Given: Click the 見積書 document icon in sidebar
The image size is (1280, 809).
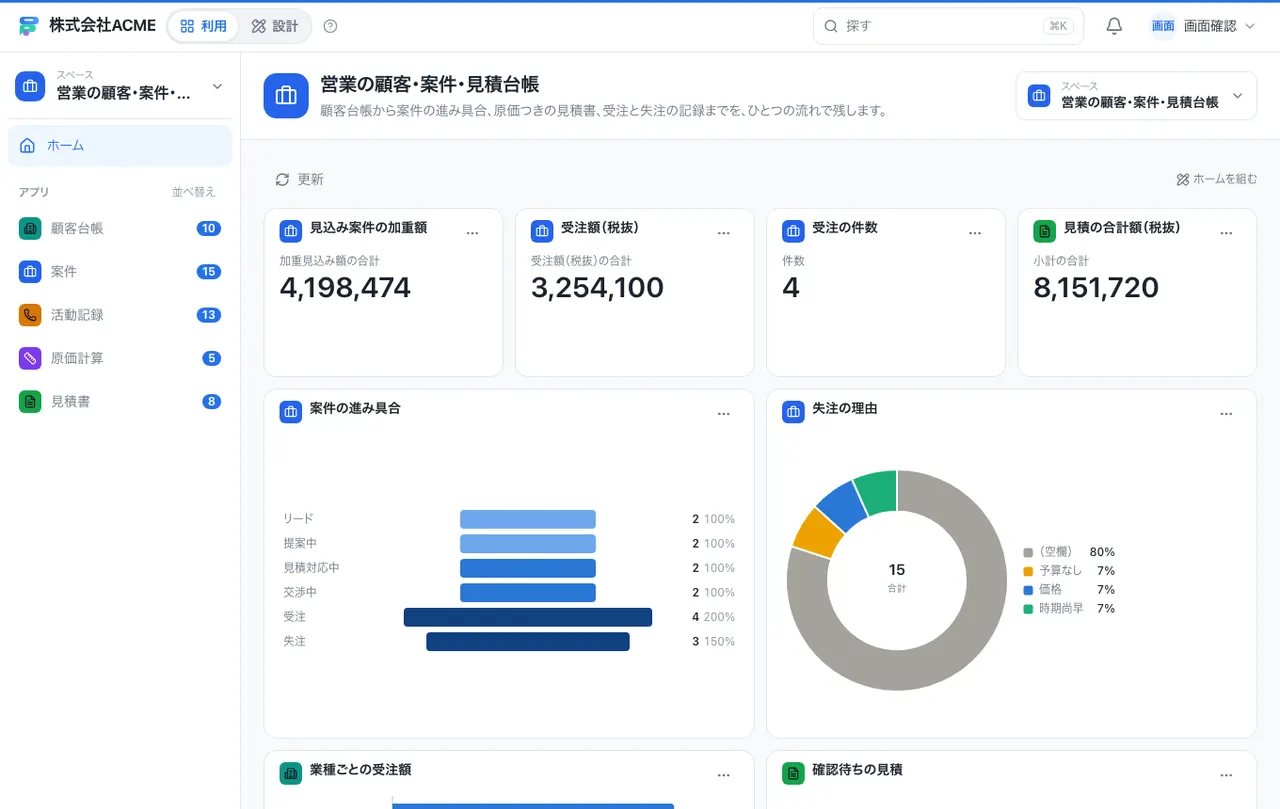Looking at the screenshot, I should 30,401.
